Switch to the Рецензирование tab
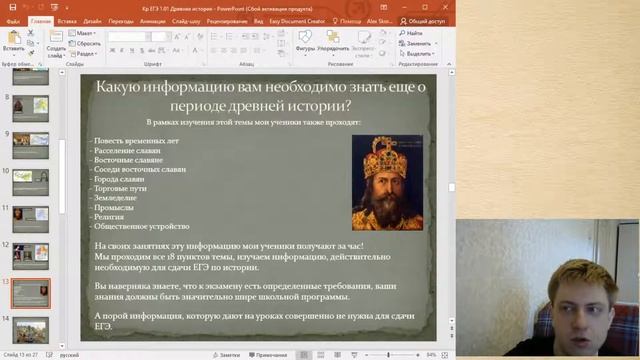The height and width of the screenshot is (360, 640). point(227,21)
